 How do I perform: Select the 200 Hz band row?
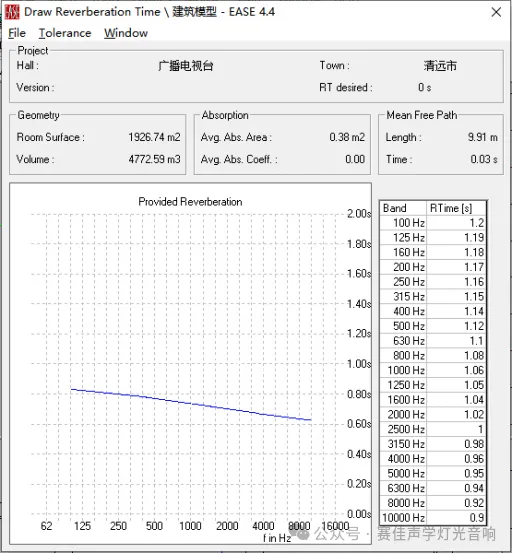click(433, 267)
